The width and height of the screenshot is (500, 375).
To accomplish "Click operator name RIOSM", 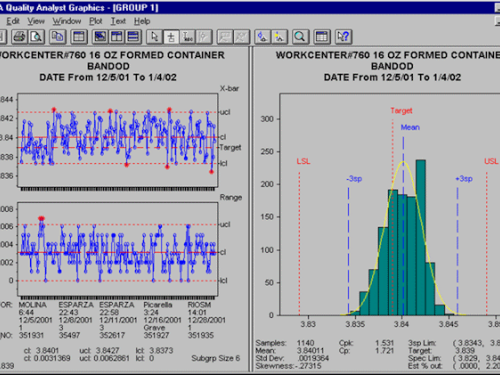I will point(199,305).
